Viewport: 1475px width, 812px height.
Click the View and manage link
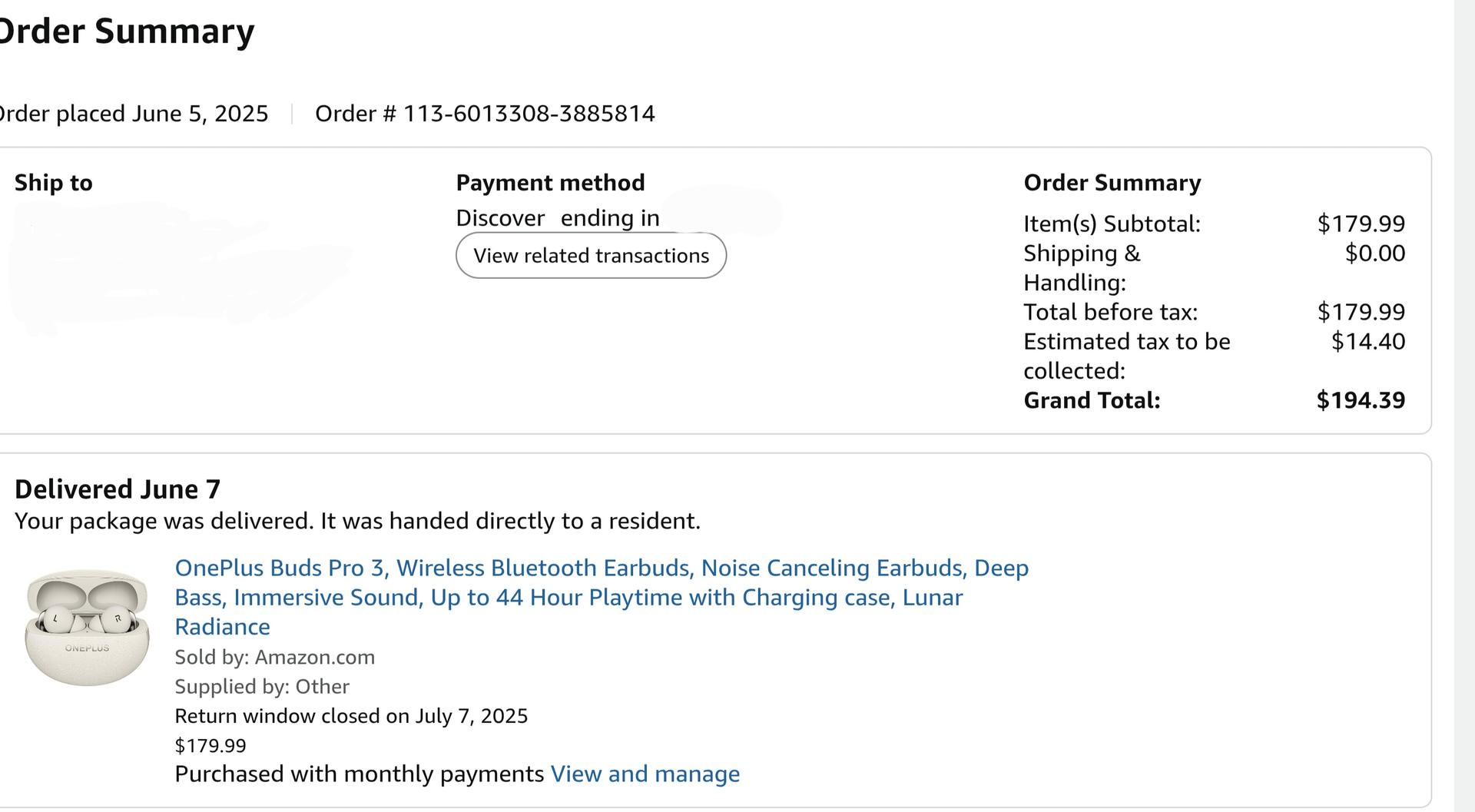[x=645, y=774]
